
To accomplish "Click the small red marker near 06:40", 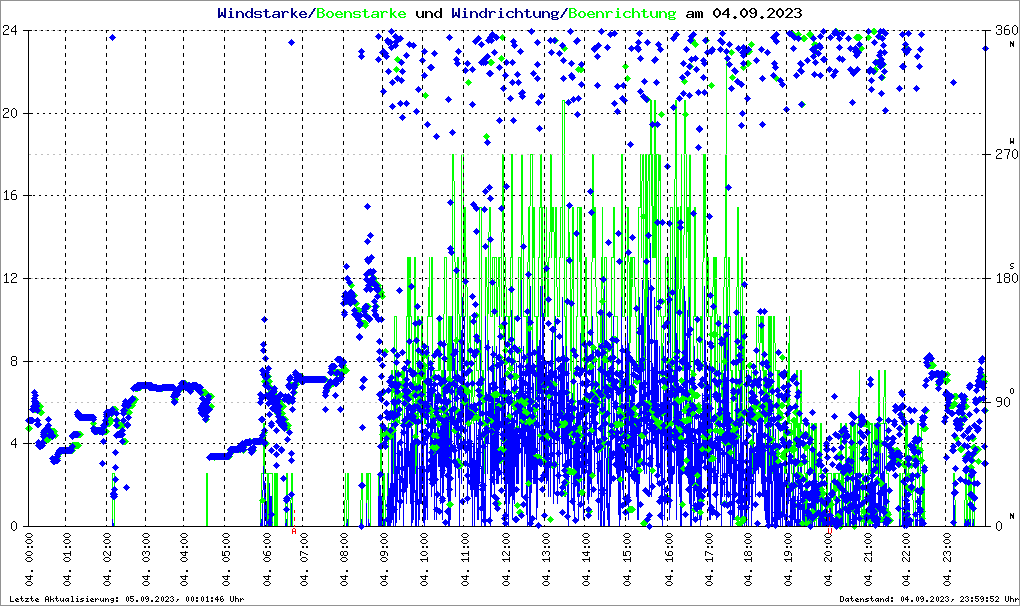I will 293,531.
